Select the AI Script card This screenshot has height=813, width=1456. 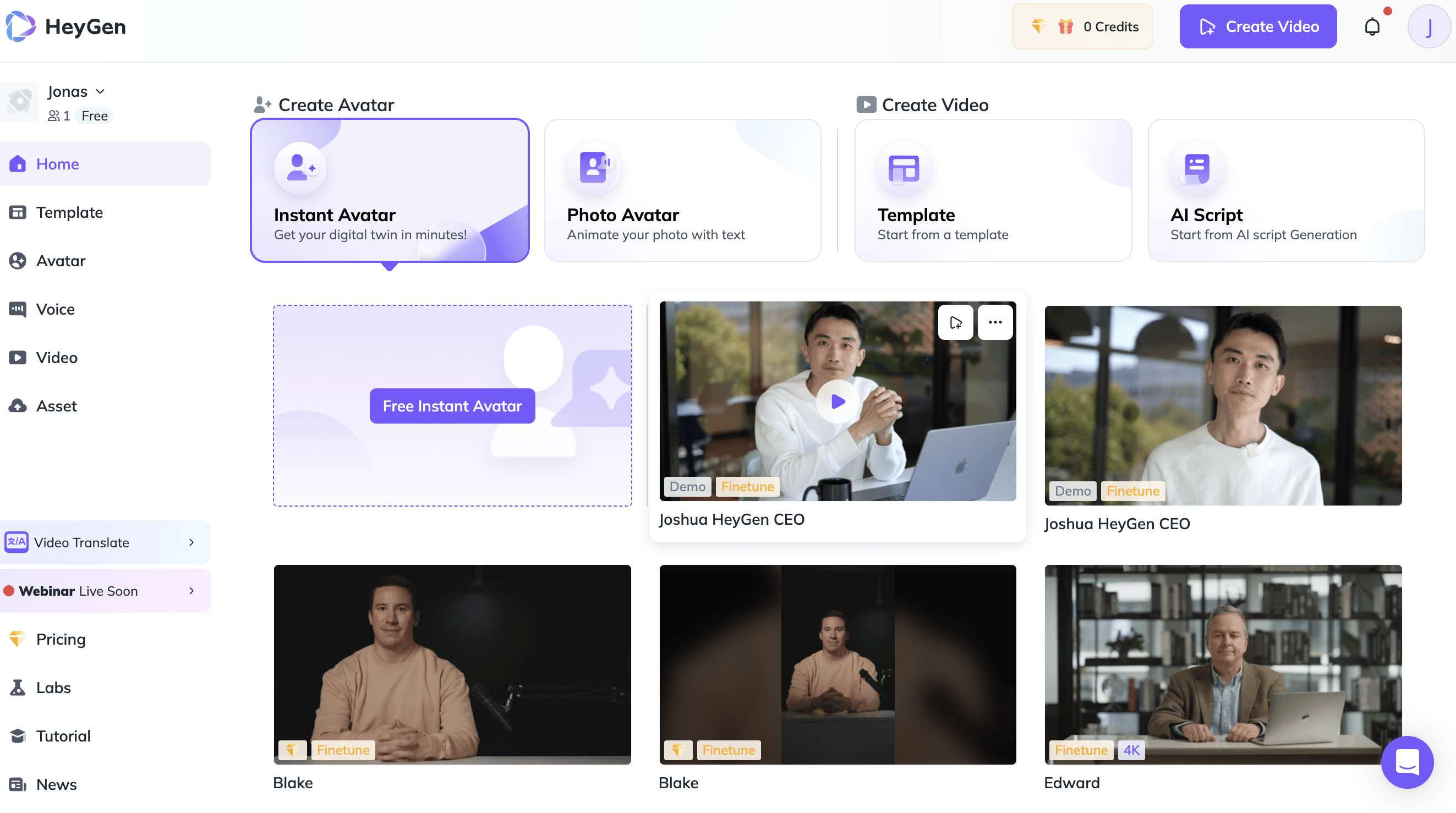click(x=1286, y=190)
